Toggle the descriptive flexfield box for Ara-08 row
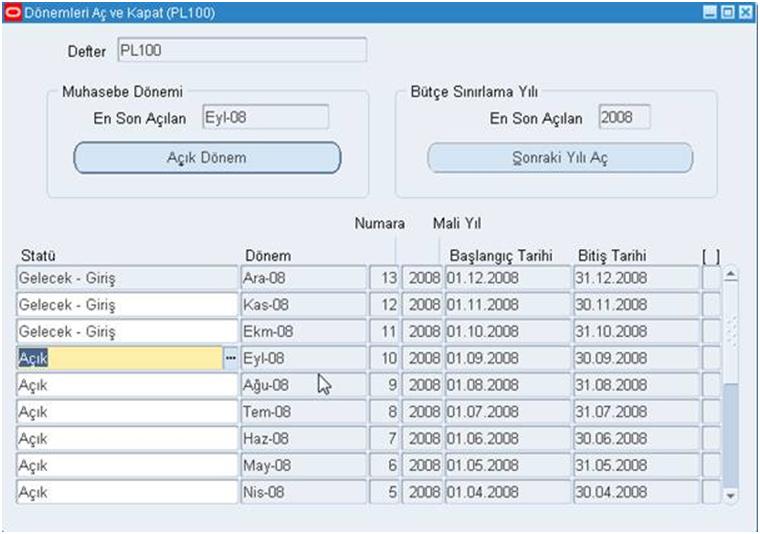760x534 pixels. 710,277
